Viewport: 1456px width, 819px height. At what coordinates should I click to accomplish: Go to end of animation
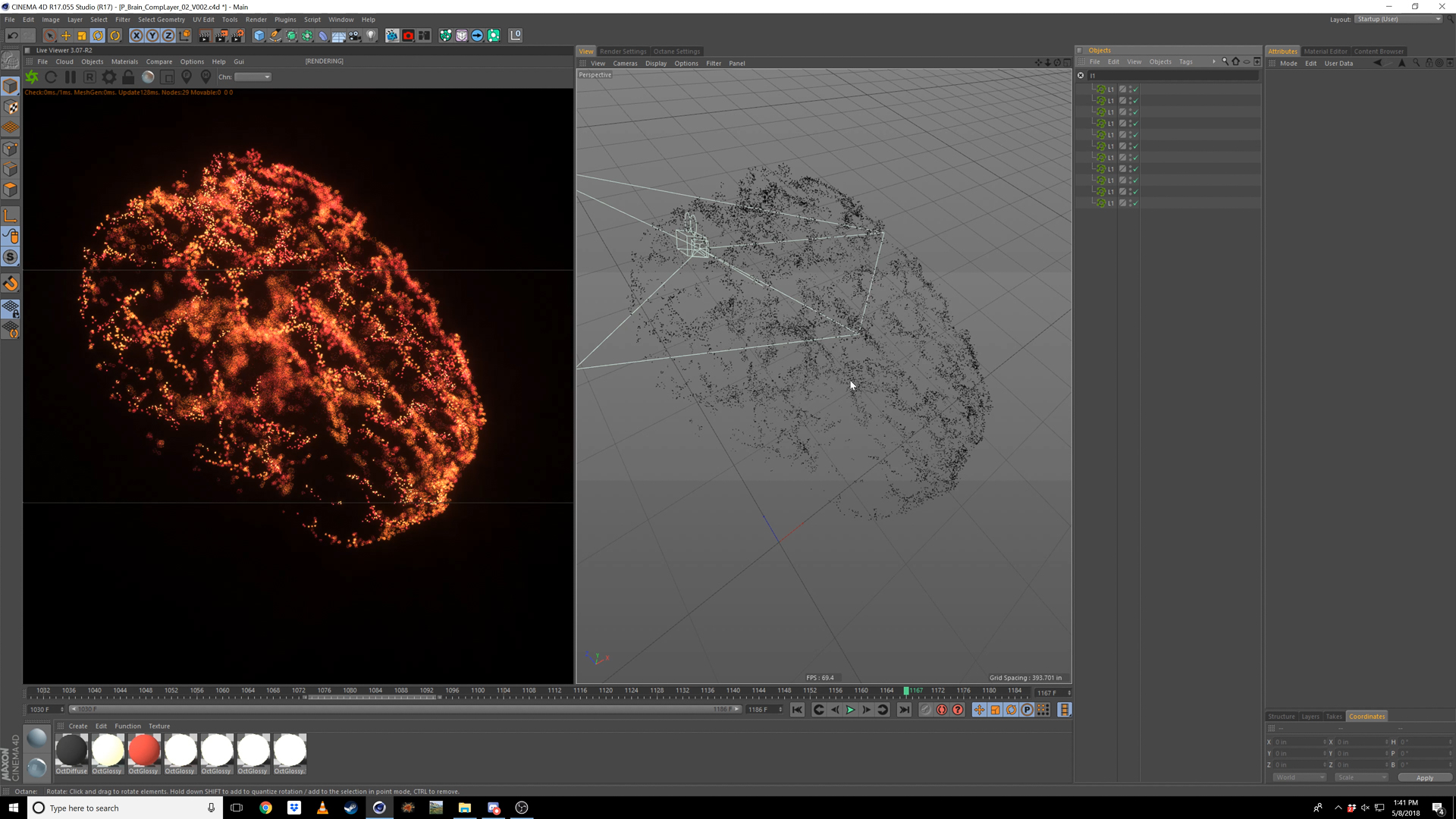tap(904, 710)
